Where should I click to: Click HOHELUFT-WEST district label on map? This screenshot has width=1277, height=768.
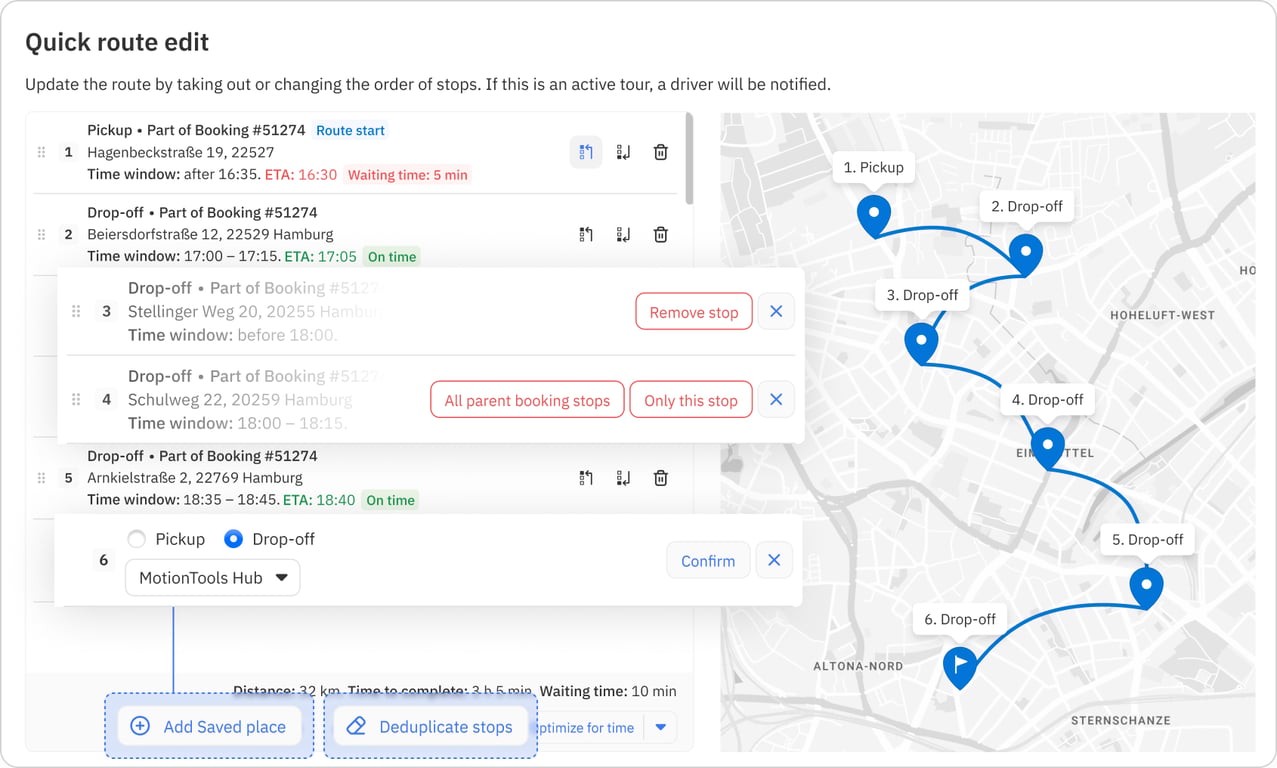coord(1162,315)
